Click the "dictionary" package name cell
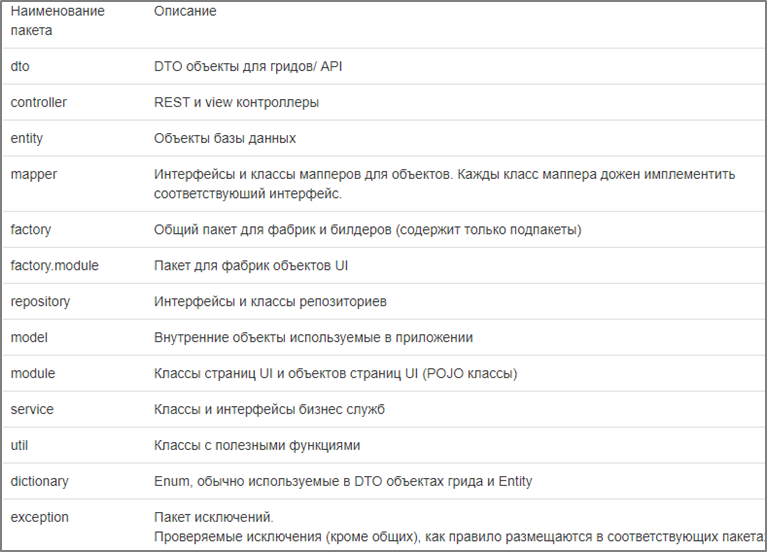The width and height of the screenshot is (767, 552). (40, 481)
